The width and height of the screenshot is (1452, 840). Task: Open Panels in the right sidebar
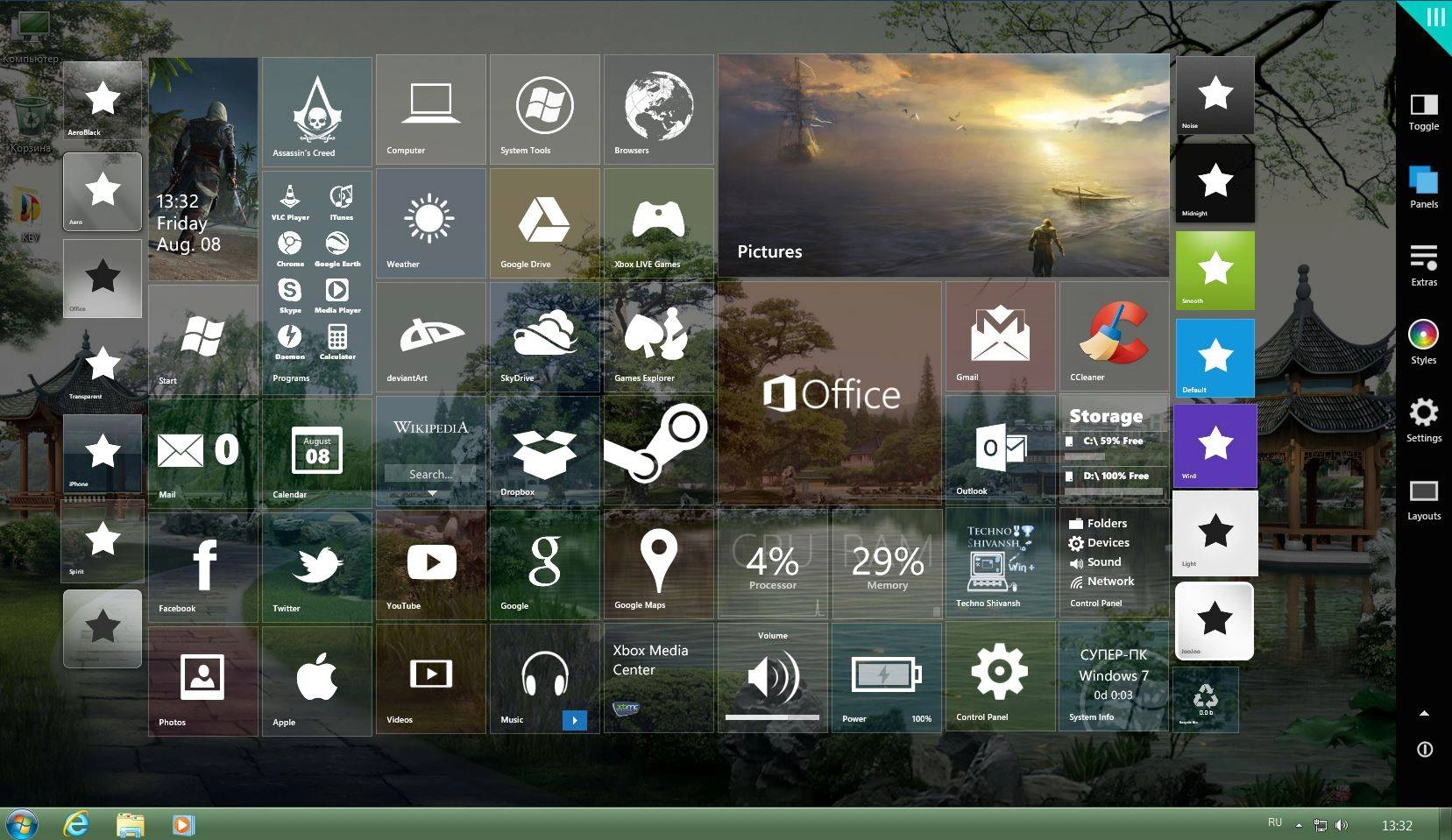(1424, 187)
